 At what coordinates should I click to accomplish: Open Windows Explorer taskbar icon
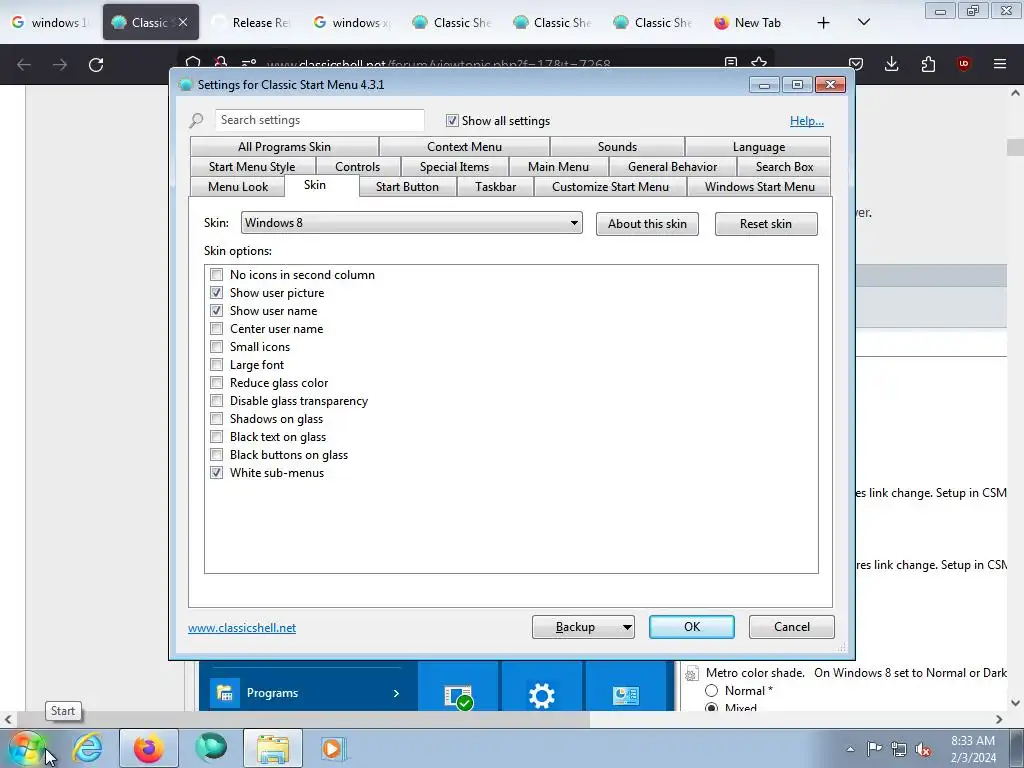[273, 748]
